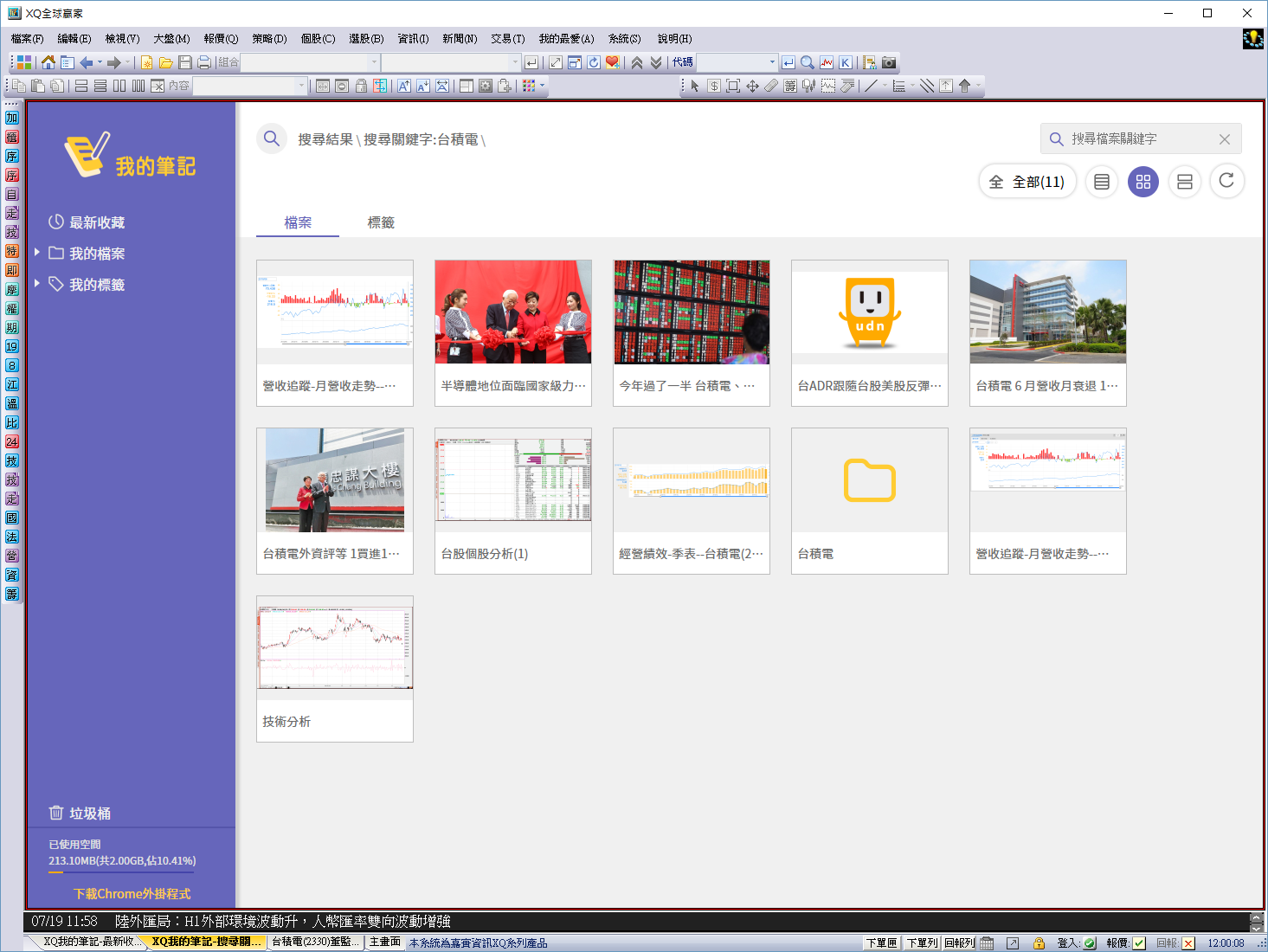Click the refresh page toolbar icon
The height and width of the screenshot is (952, 1268).
(594, 62)
